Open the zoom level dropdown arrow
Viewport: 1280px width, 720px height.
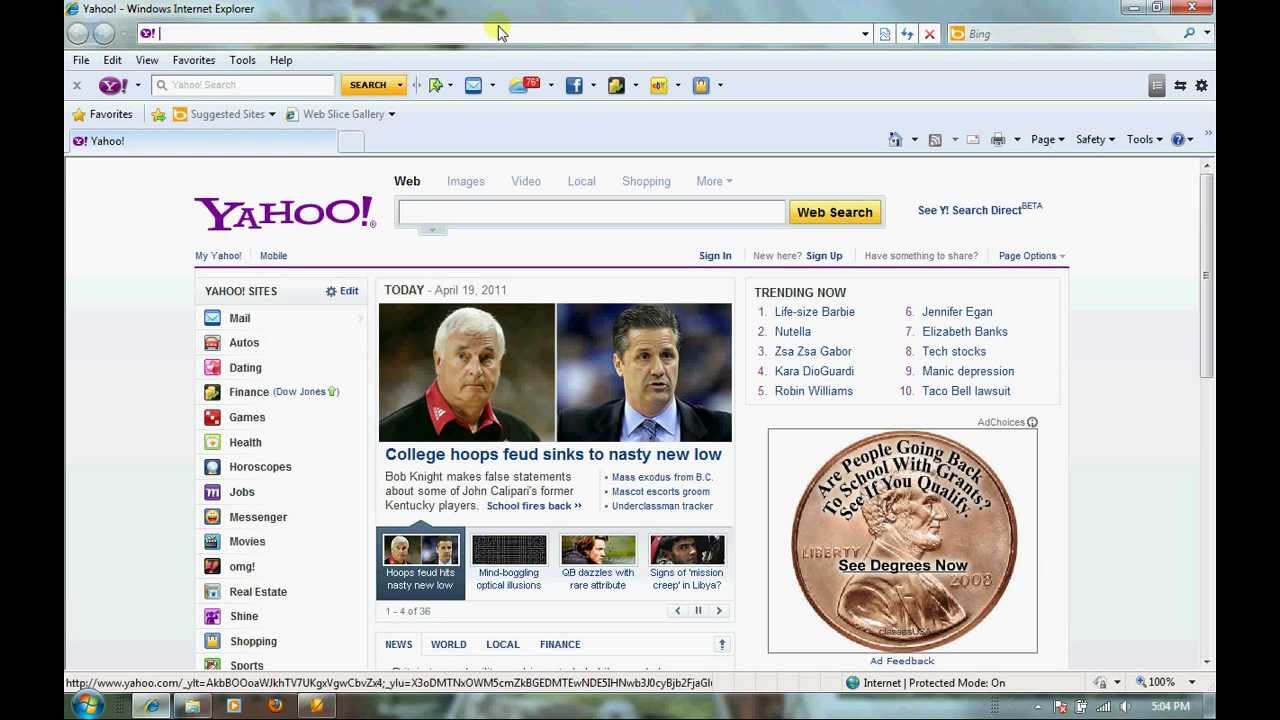coord(1192,683)
